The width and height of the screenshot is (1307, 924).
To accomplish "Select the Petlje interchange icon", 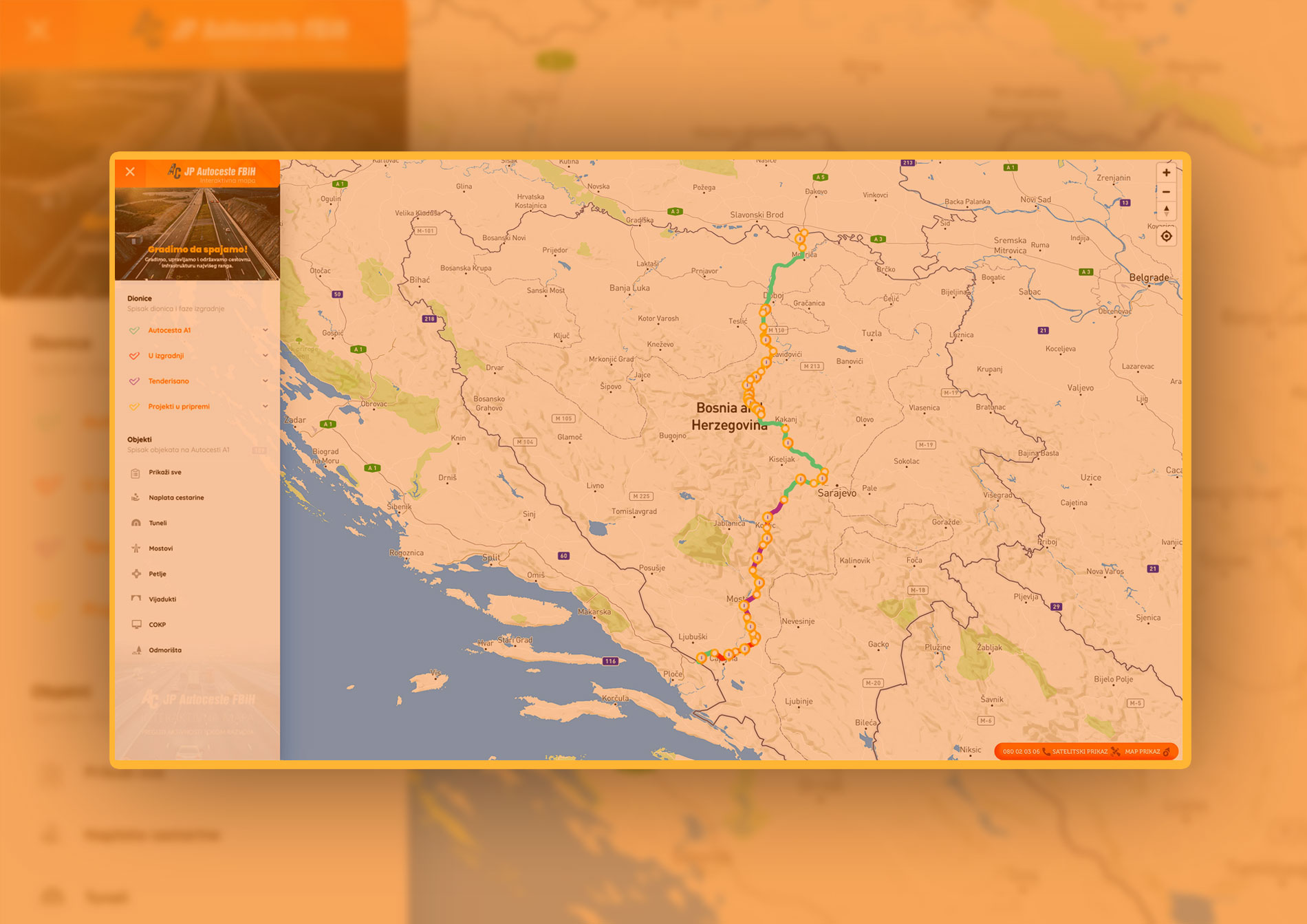I will pyautogui.click(x=136, y=574).
